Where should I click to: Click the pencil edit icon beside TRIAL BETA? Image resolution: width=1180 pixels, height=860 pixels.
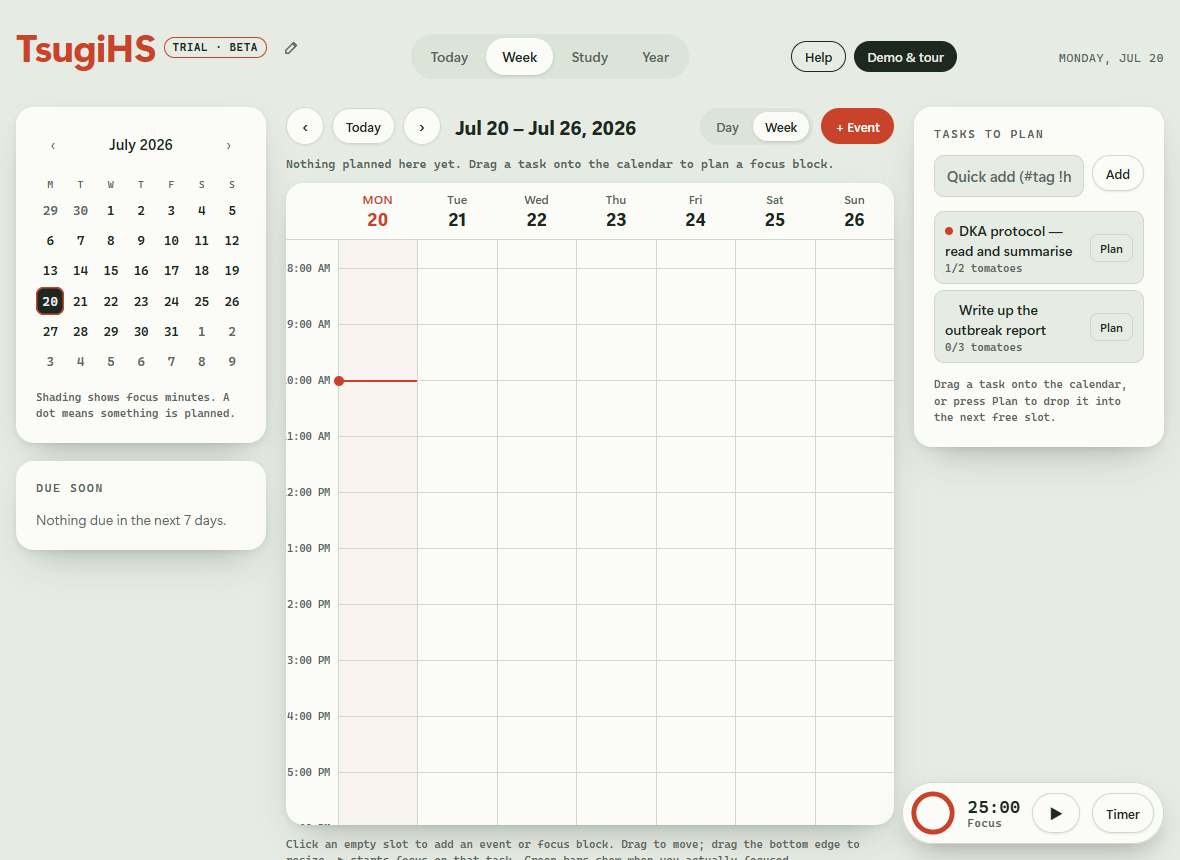(291, 48)
